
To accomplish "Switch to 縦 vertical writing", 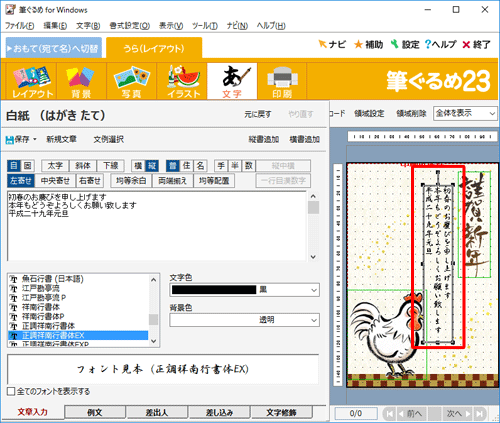I will tap(152, 166).
